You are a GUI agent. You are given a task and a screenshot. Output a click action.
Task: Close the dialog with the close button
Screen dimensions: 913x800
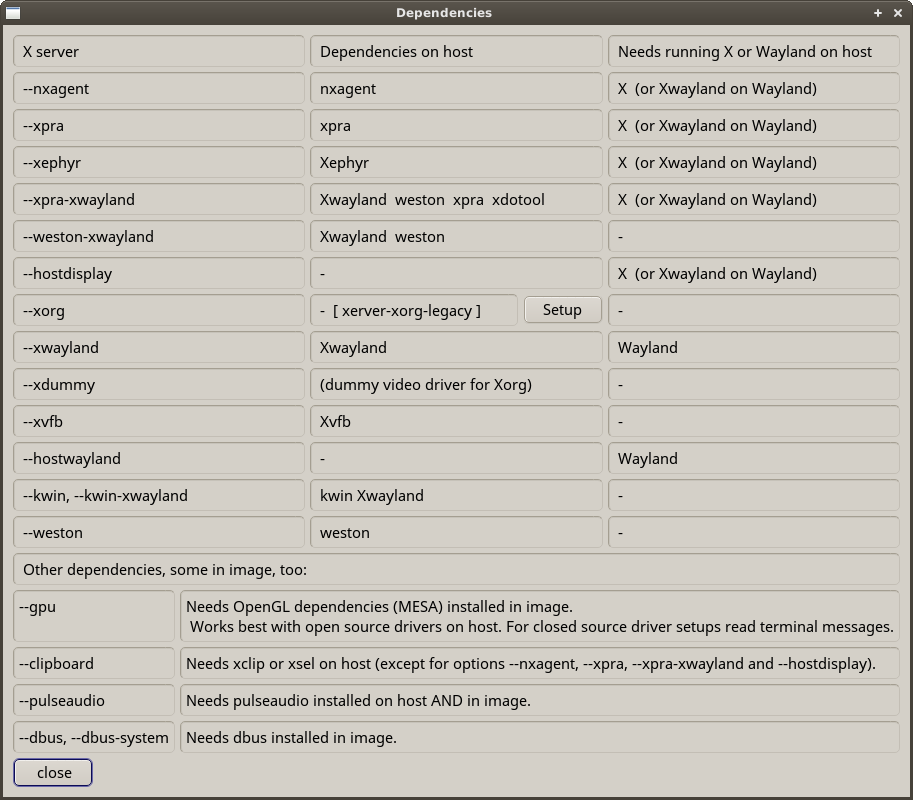click(x=53, y=773)
